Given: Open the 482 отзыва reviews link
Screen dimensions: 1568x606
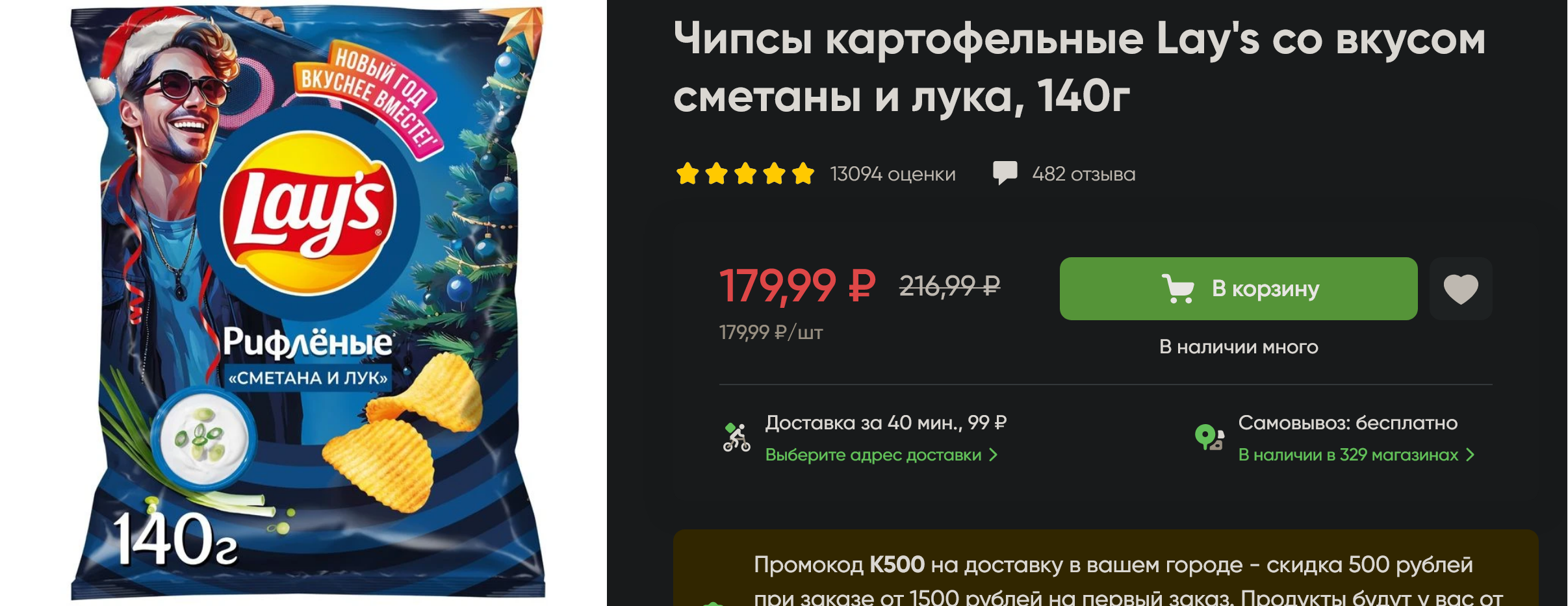Looking at the screenshot, I should (x=1083, y=174).
